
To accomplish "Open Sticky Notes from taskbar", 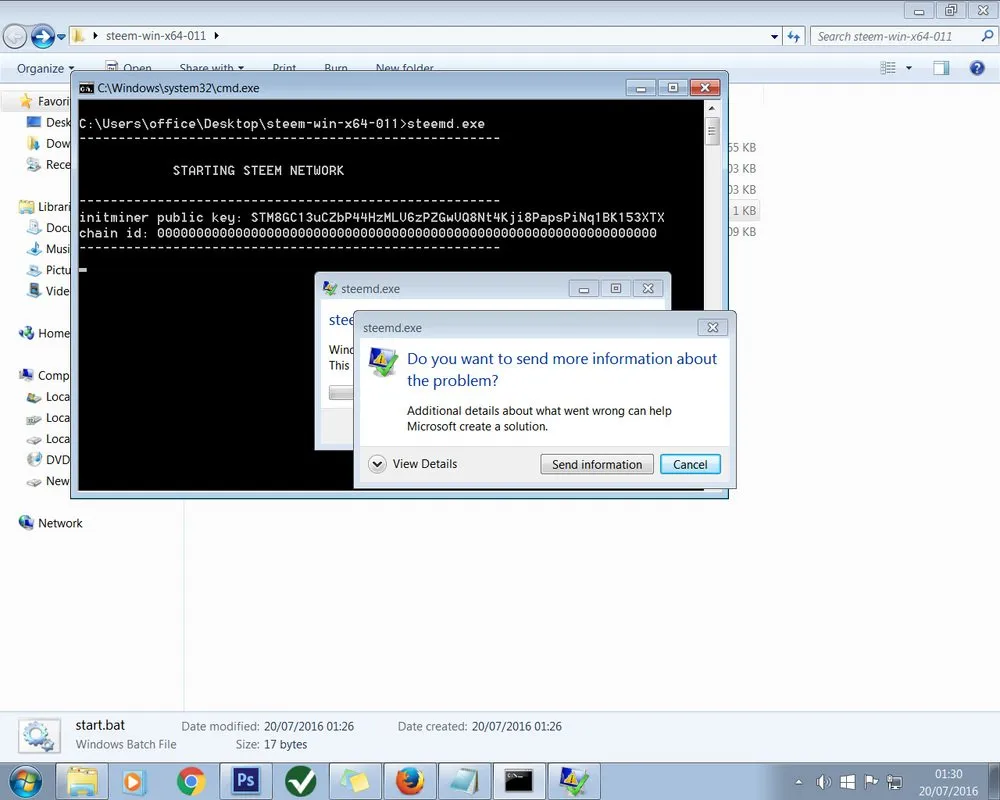I will tap(355, 781).
